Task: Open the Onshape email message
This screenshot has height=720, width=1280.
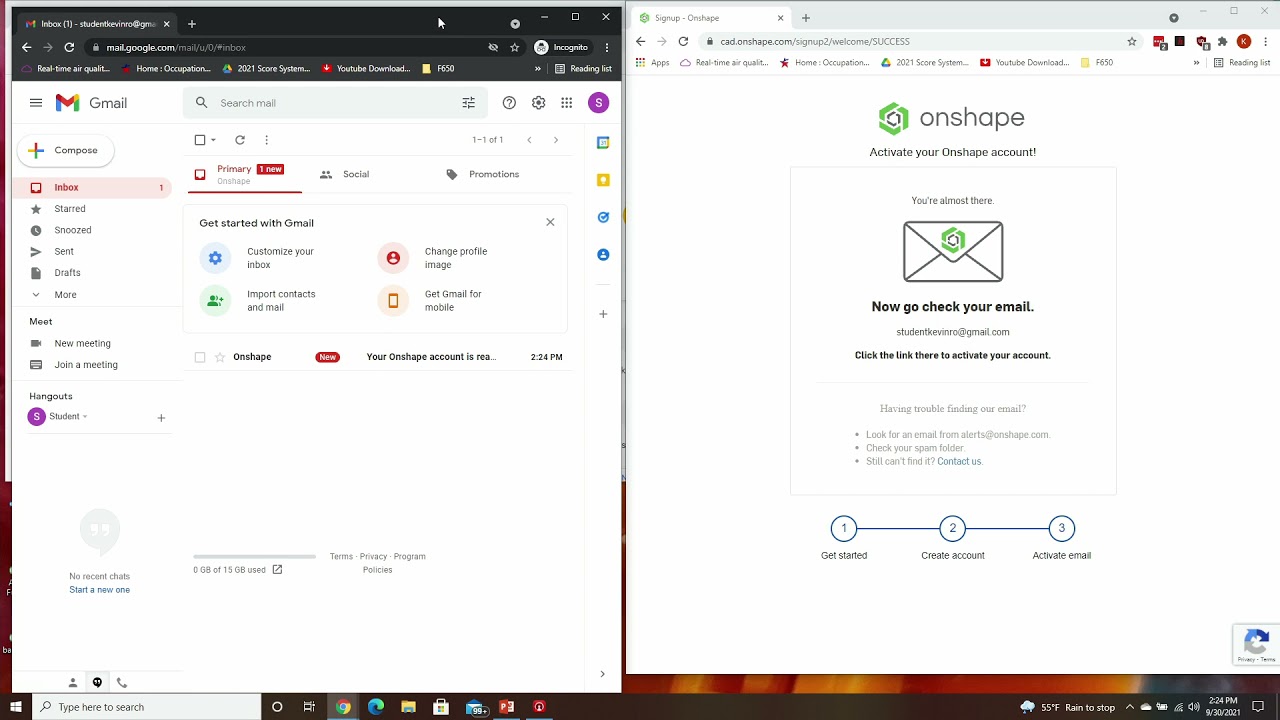Action: (380, 357)
